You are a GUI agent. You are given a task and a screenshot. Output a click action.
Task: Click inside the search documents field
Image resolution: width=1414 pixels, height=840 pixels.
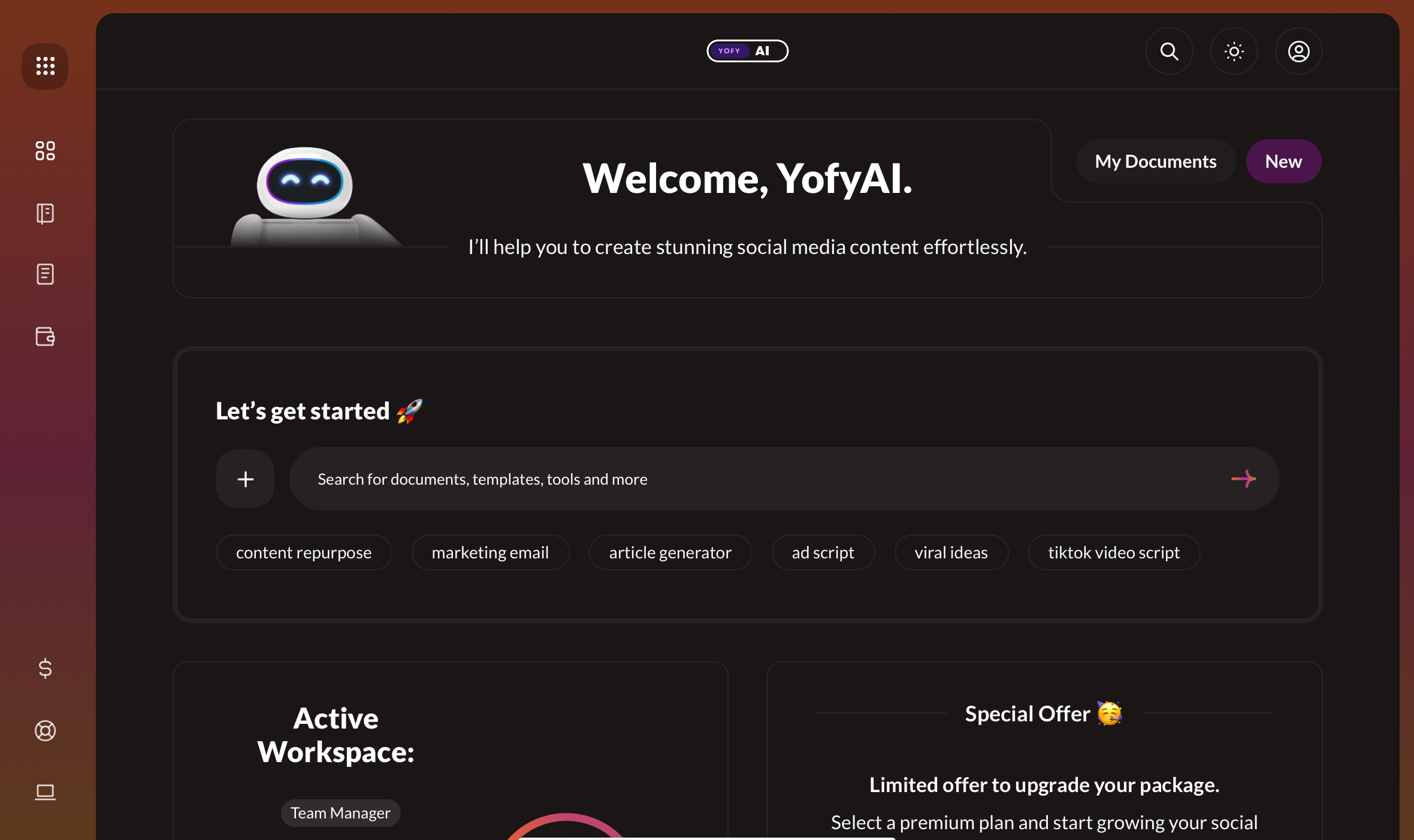coord(719,478)
